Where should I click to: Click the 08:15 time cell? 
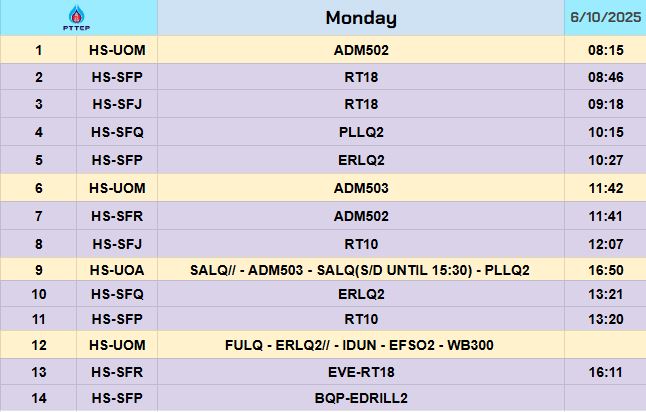pyautogui.click(x=604, y=49)
